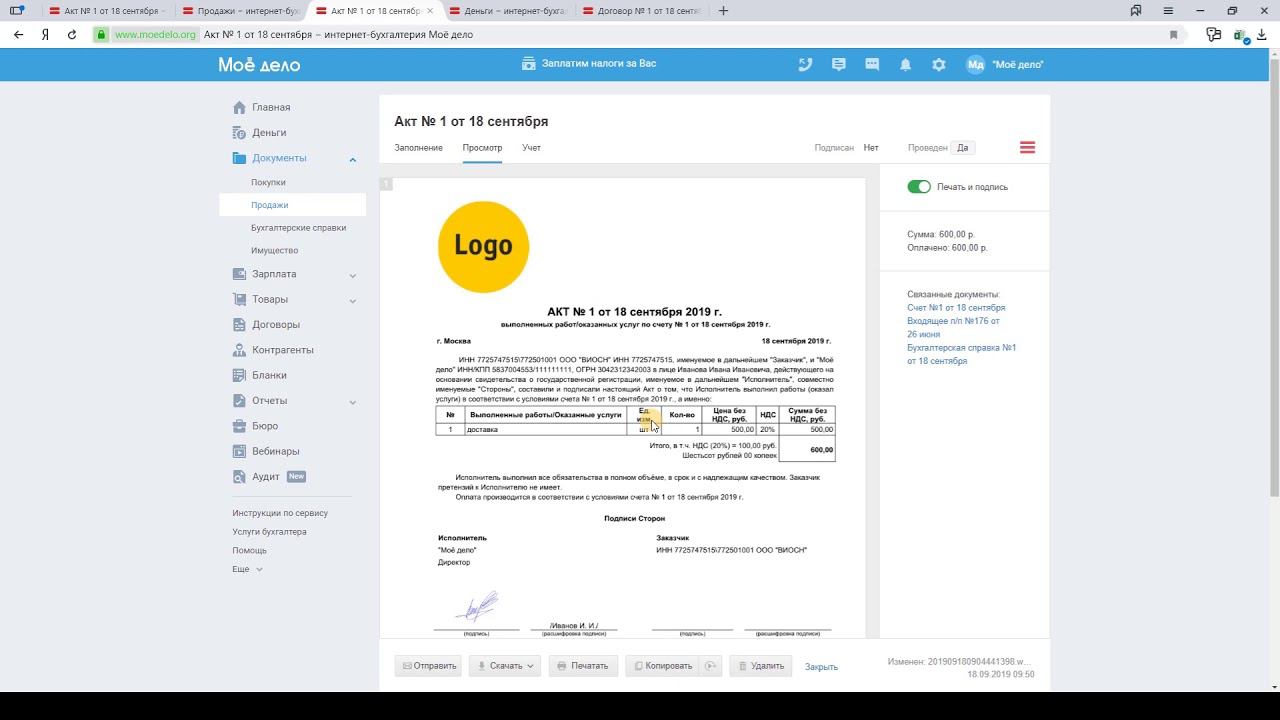Collapse the Документы section chevron

coord(353,159)
